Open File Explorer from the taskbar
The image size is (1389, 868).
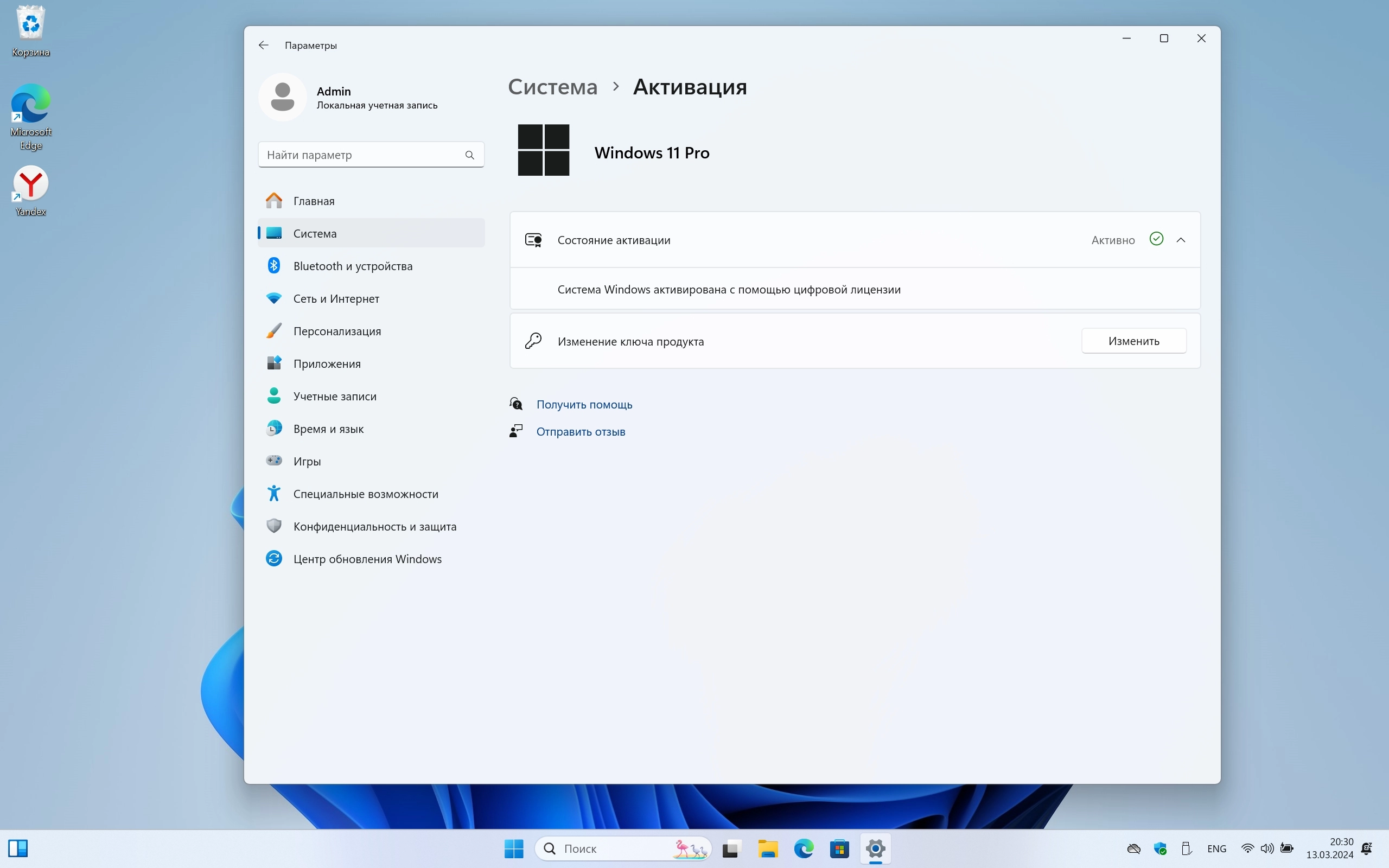[x=767, y=848]
